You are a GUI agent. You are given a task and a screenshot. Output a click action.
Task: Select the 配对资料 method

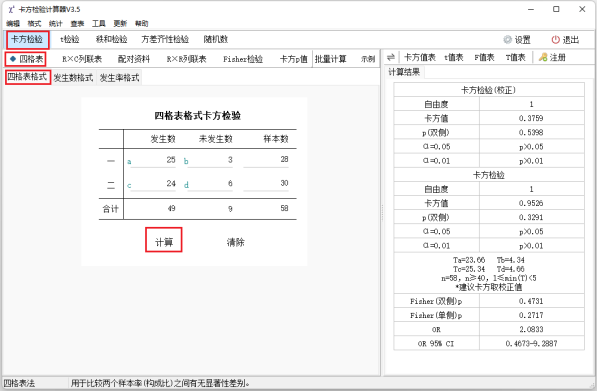134,59
